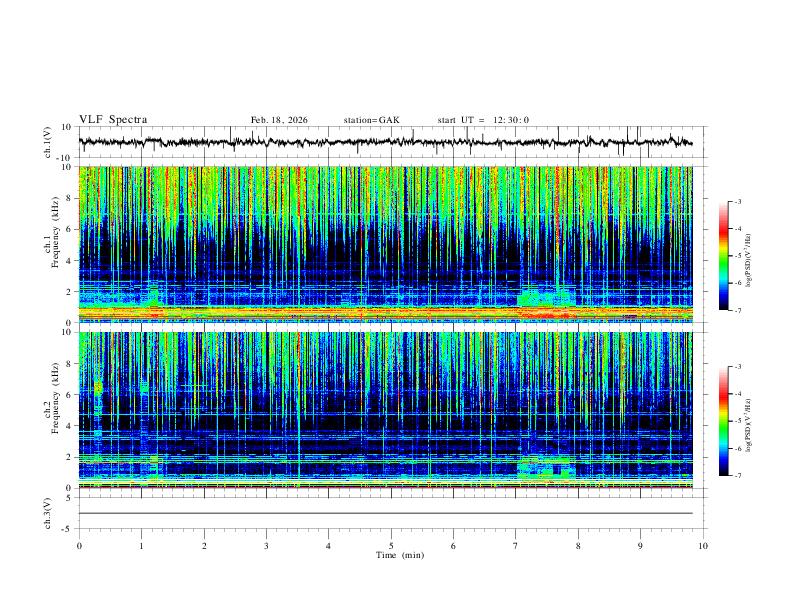The image size is (792, 612).
Task: Click time axis tick label "3"
Action: click(x=266, y=546)
